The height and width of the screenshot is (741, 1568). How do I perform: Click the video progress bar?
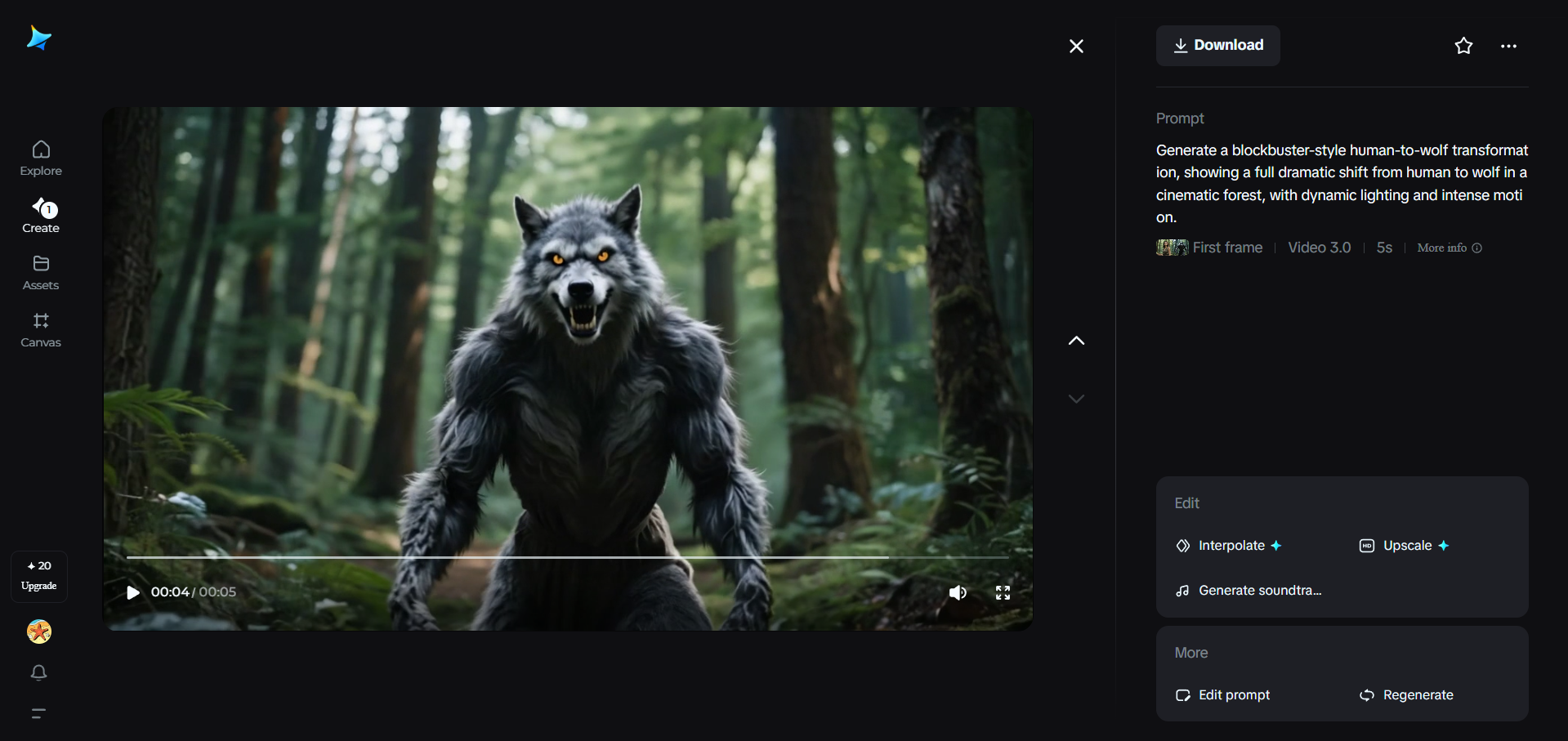570,556
